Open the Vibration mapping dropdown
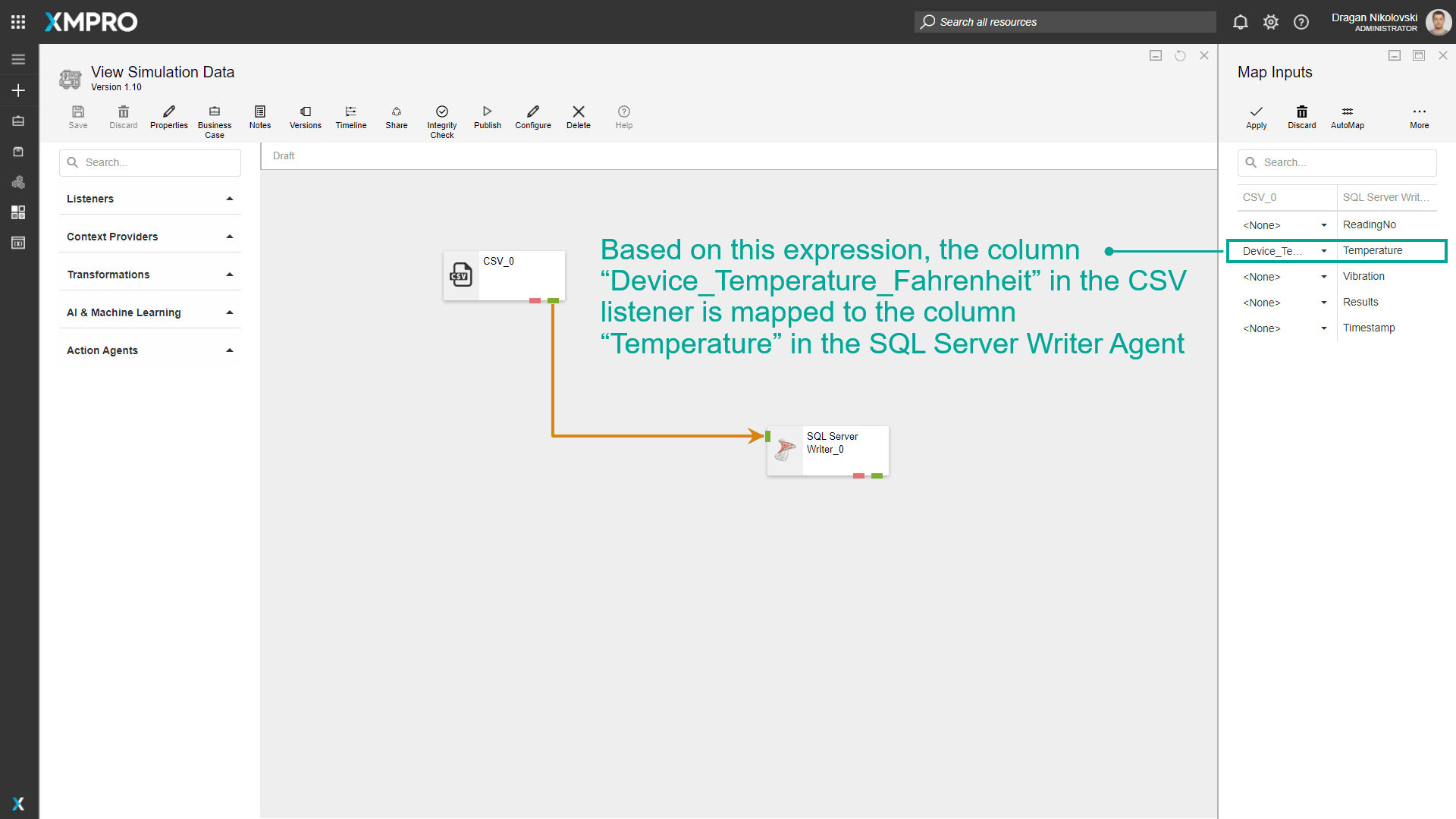The height and width of the screenshot is (819, 1456). [1323, 277]
